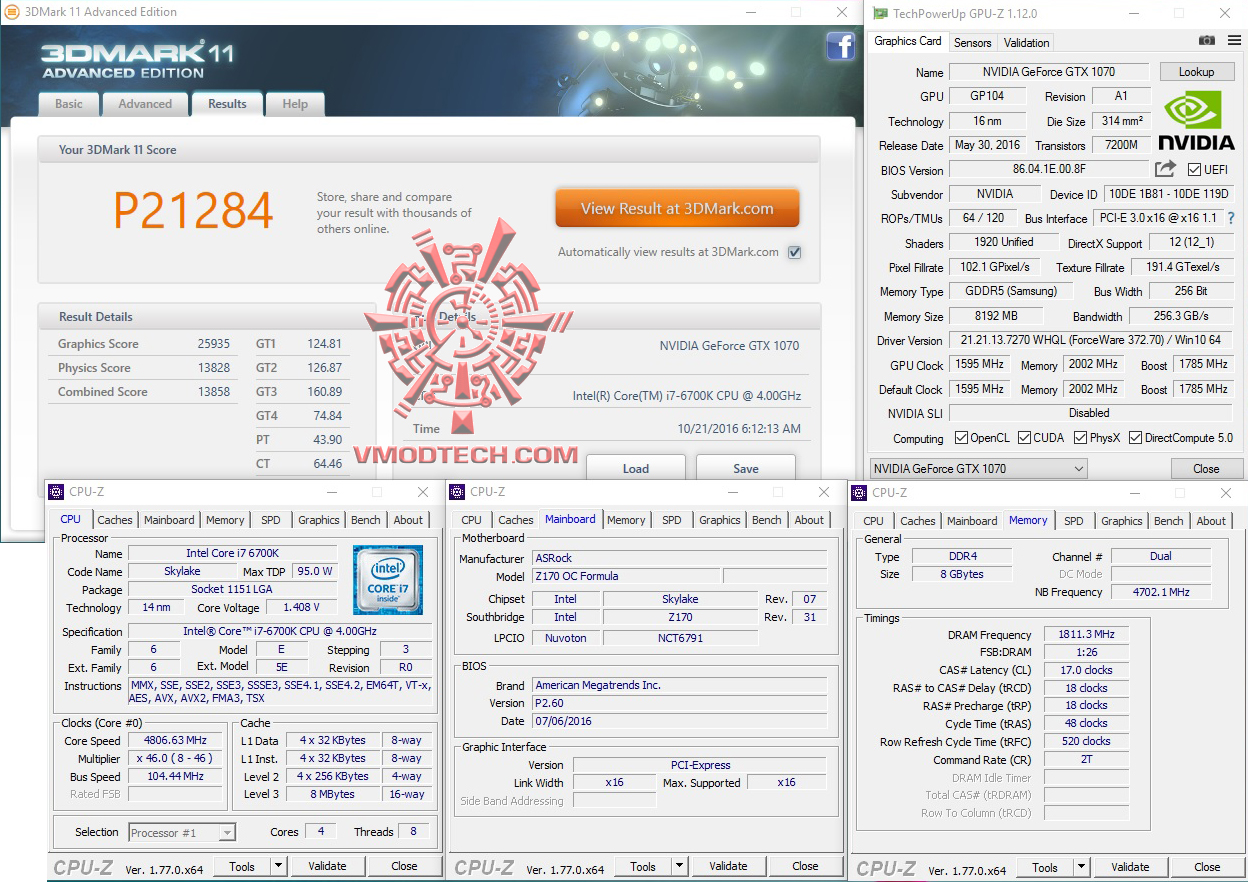Toggle the UEFI checkbox in GPU-Z
The image size is (1248, 882).
click(x=1194, y=170)
